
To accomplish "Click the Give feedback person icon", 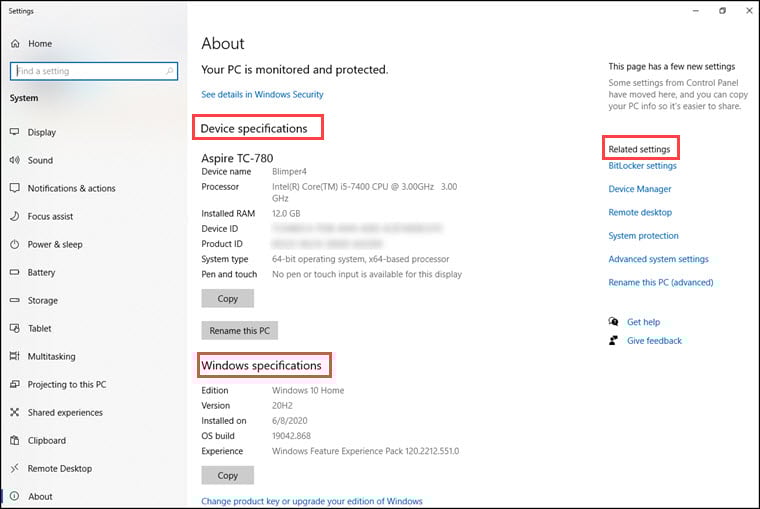I will (x=613, y=340).
